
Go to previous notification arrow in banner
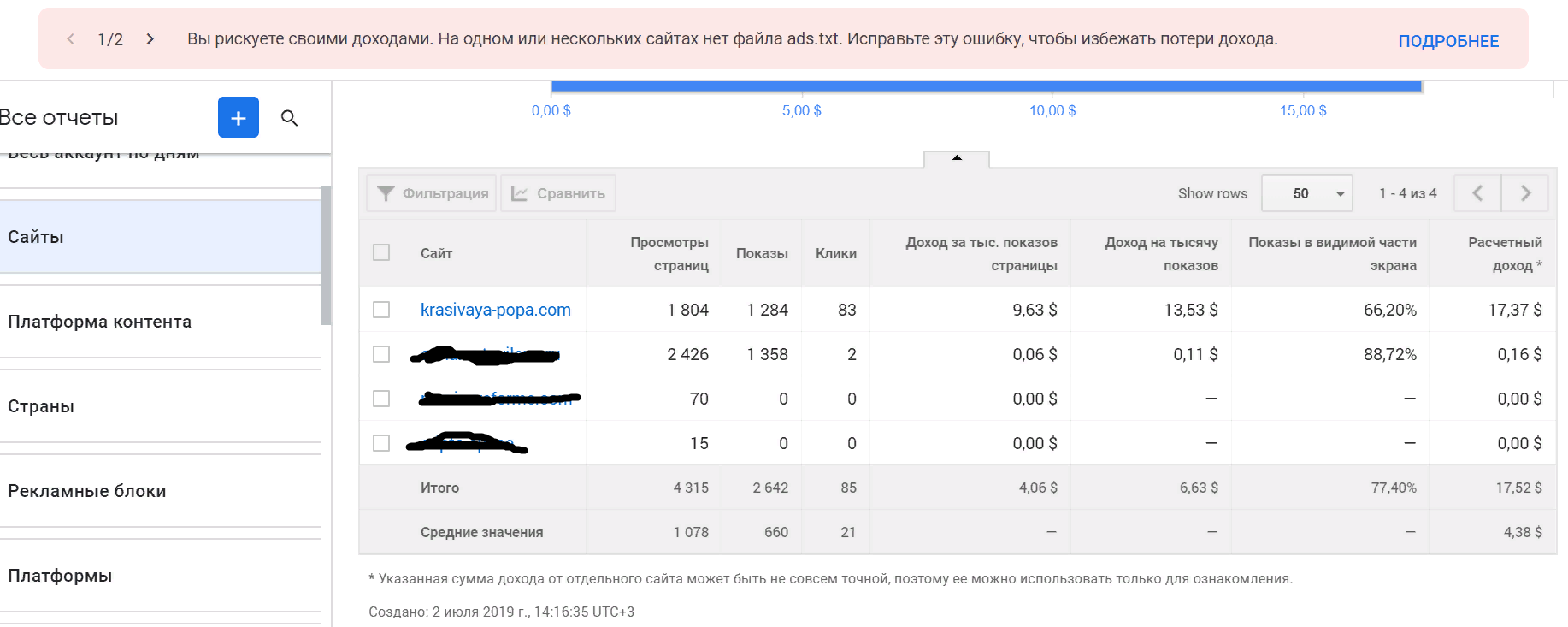71,39
